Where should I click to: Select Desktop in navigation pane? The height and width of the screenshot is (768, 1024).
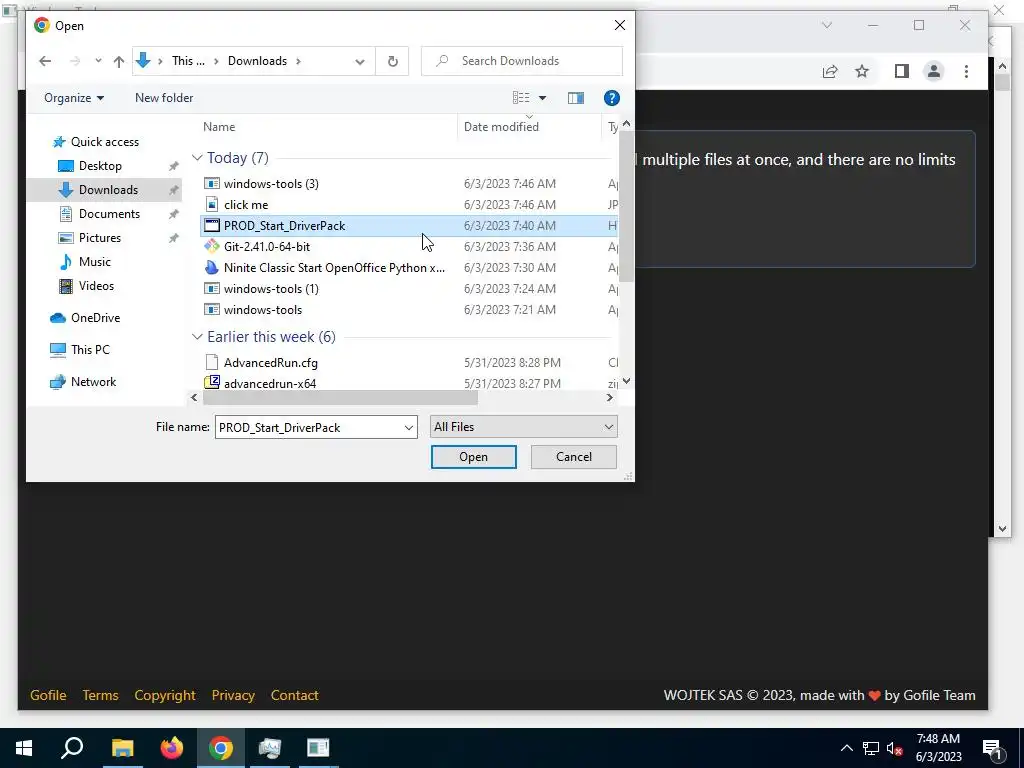(x=100, y=166)
